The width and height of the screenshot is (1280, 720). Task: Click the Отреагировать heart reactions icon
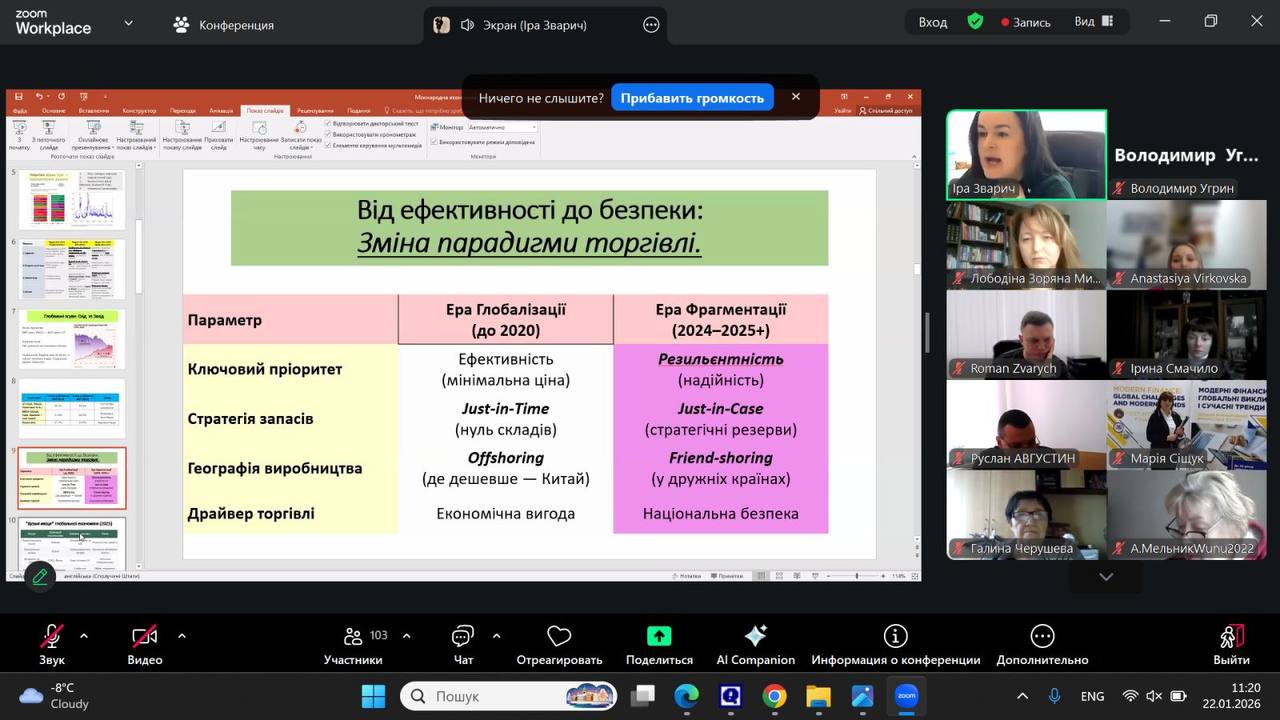point(559,637)
